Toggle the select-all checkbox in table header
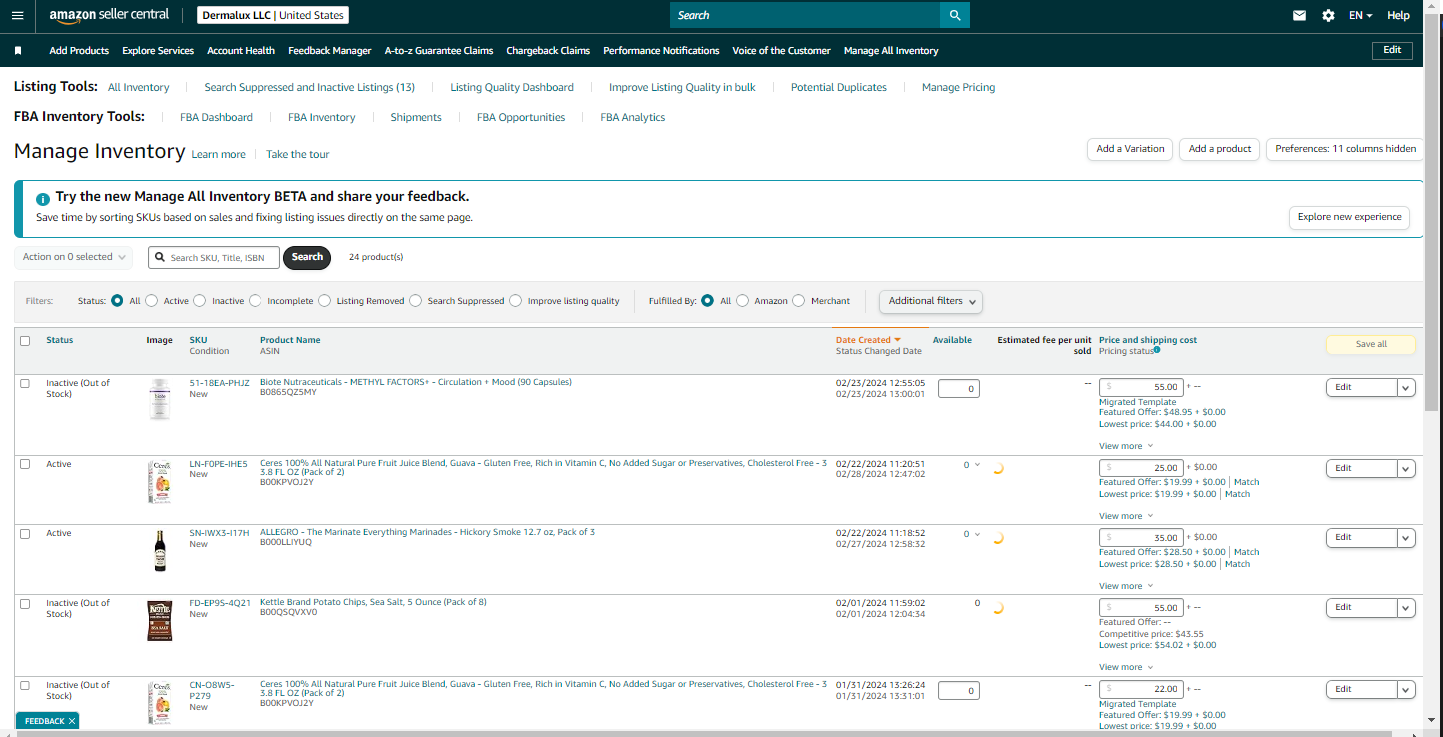 (x=25, y=341)
